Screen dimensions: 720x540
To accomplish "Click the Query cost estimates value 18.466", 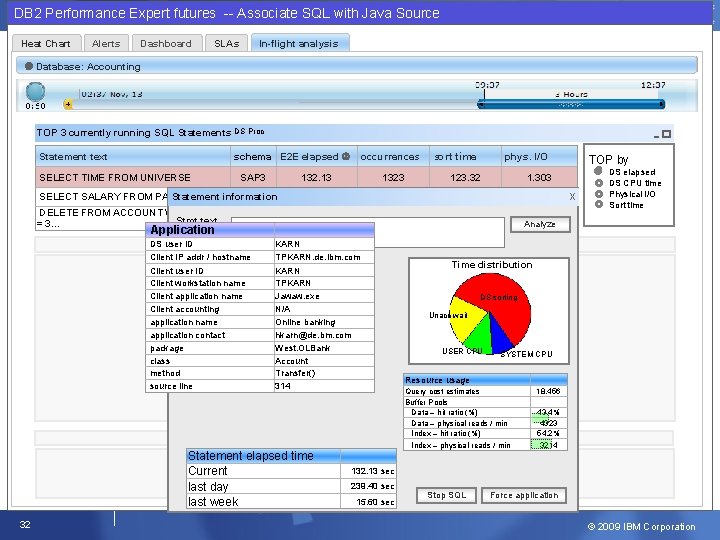I will click(x=548, y=391).
